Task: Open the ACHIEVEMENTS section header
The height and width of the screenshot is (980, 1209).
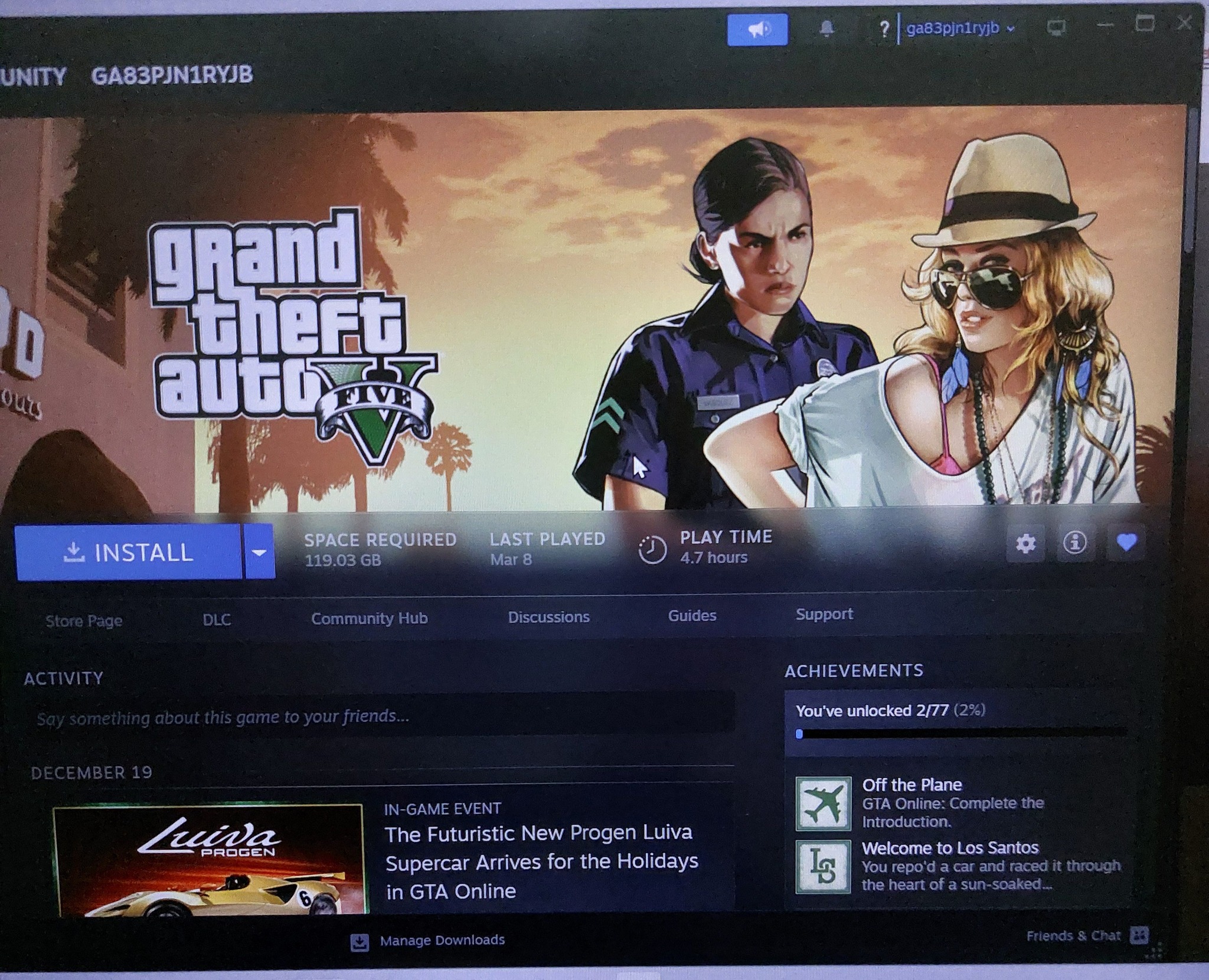Action: point(854,670)
